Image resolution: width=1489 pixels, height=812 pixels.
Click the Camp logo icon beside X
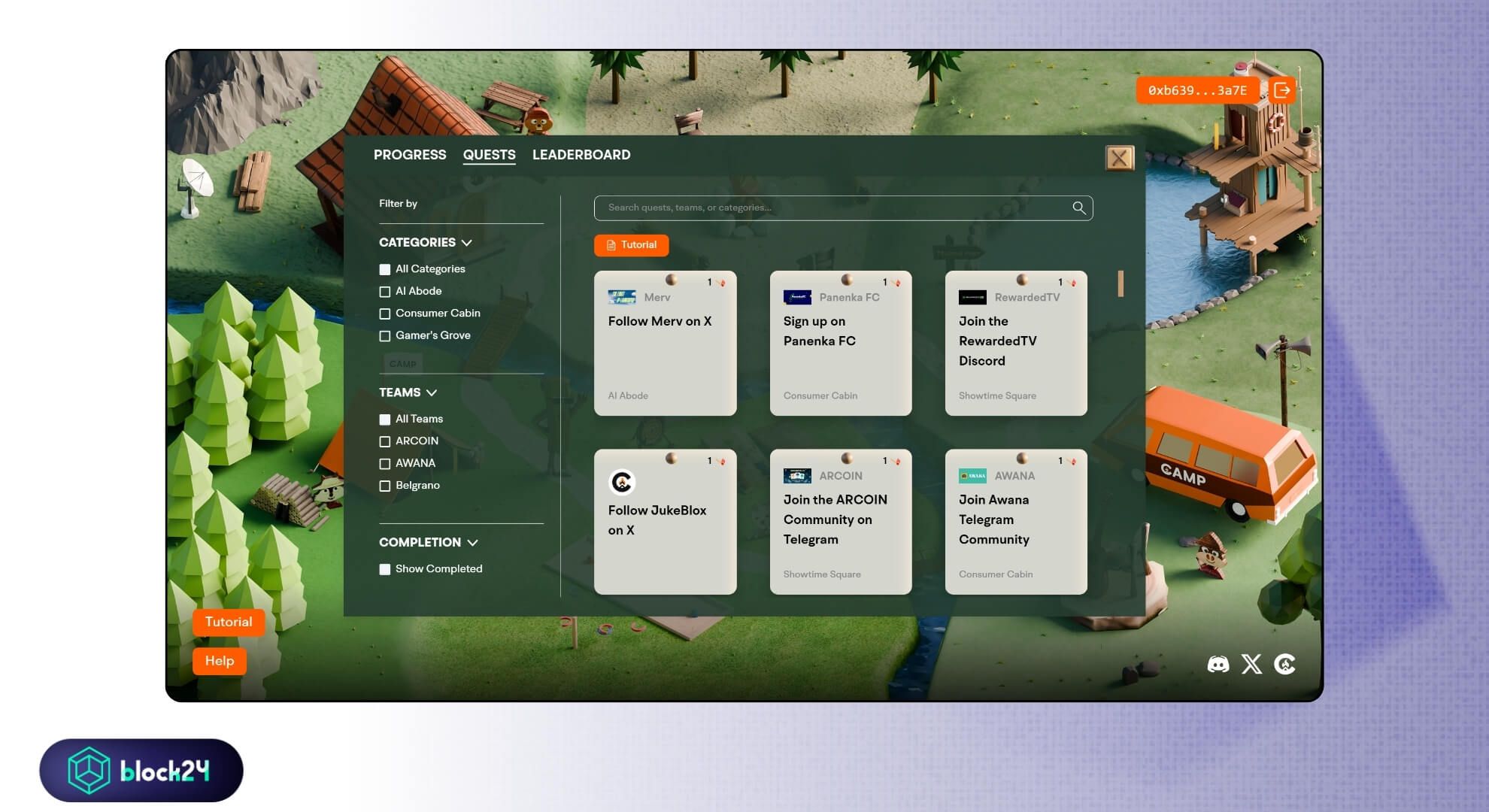coord(1284,664)
